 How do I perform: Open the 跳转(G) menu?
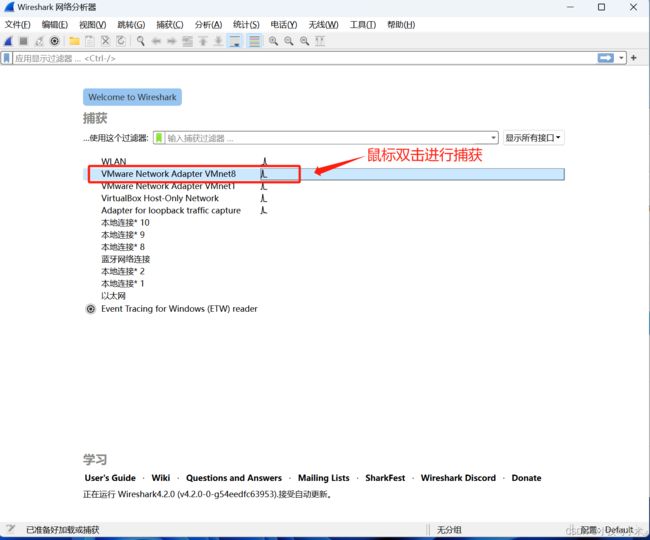pyautogui.click(x=131, y=25)
